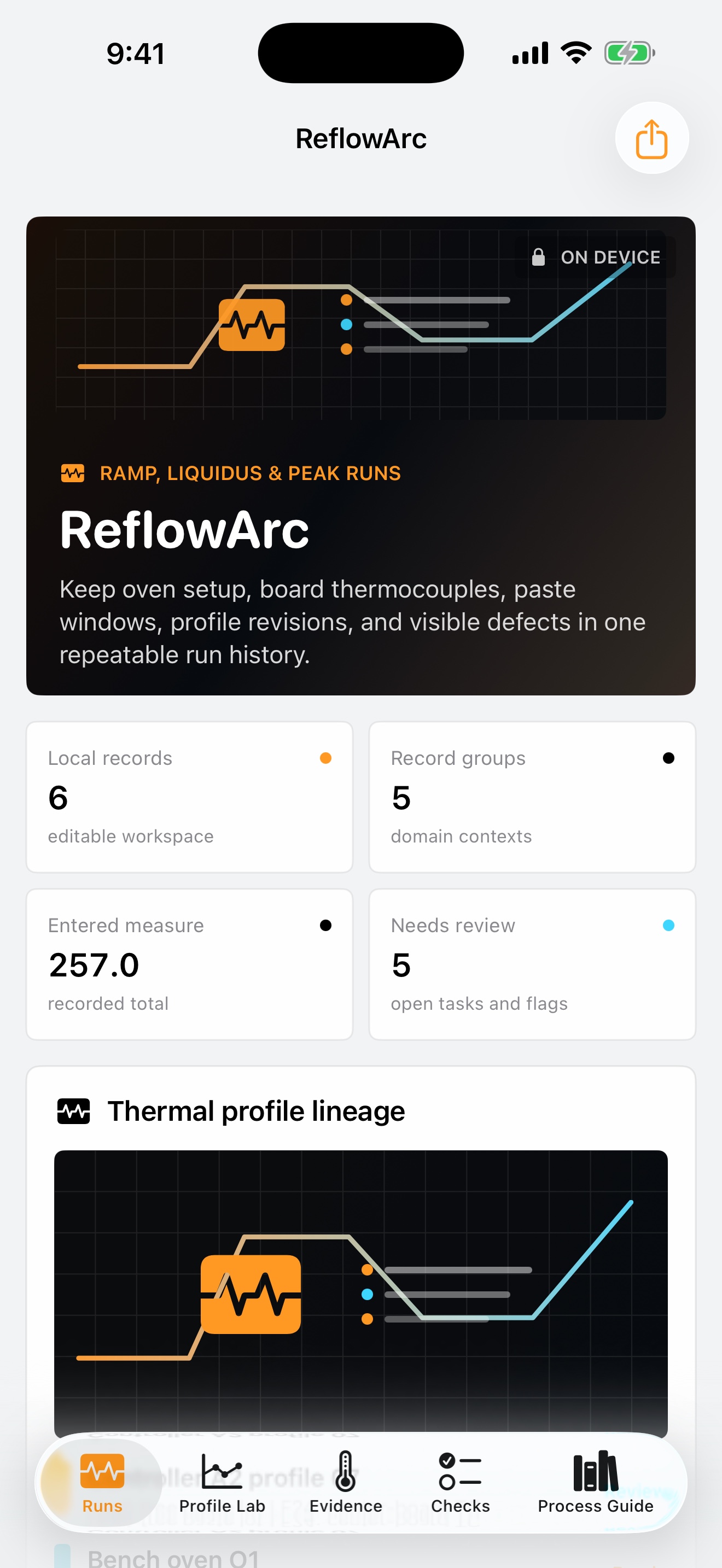The image size is (722, 1568).
Task: Tap the 9:41 clock in status bar
Action: [x=135, y=54]
